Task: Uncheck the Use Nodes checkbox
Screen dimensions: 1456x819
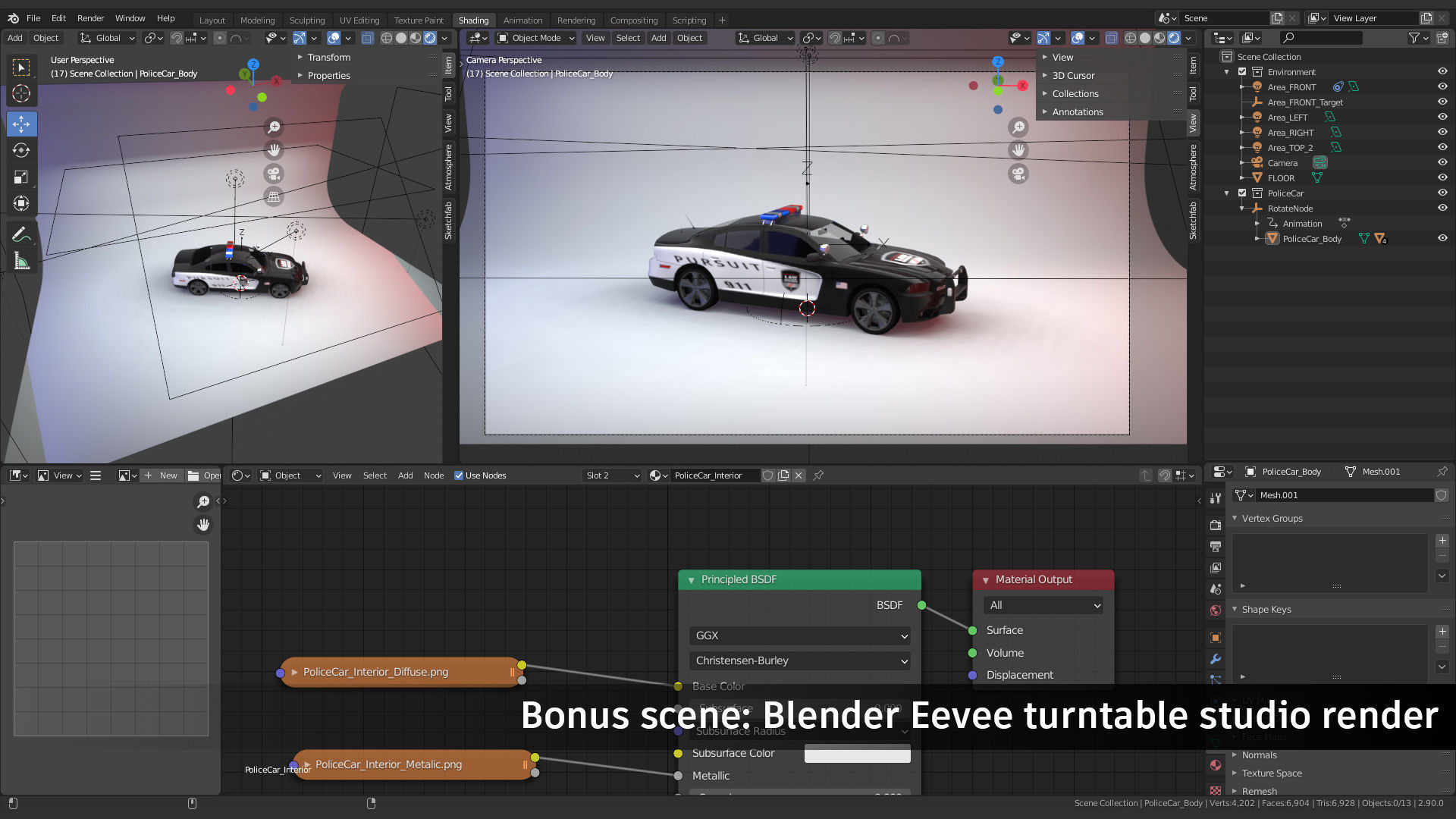Action: pos(459,475)
